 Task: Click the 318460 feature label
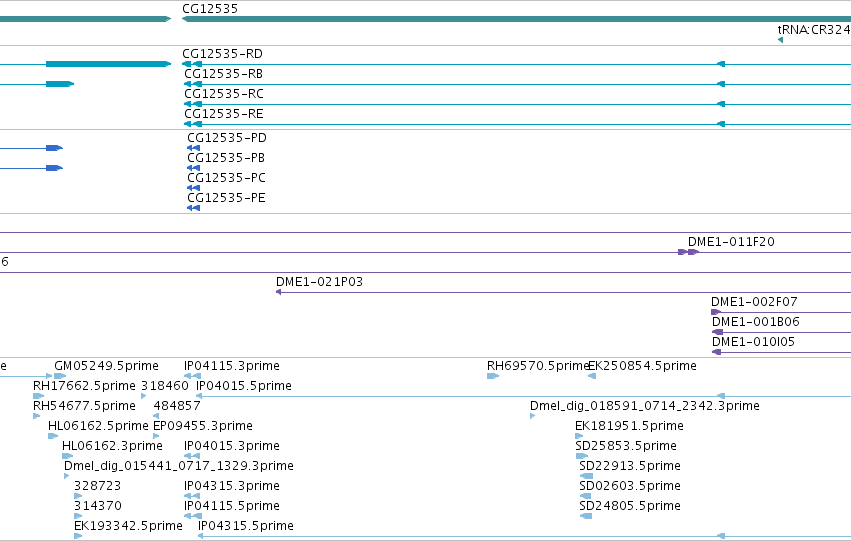coord(165,386)
